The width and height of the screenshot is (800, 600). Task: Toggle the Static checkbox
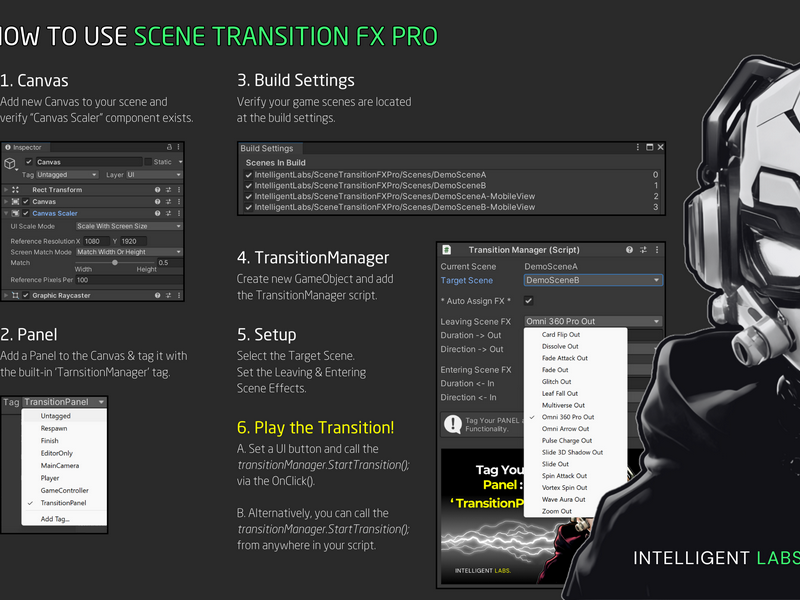point(148,162)
